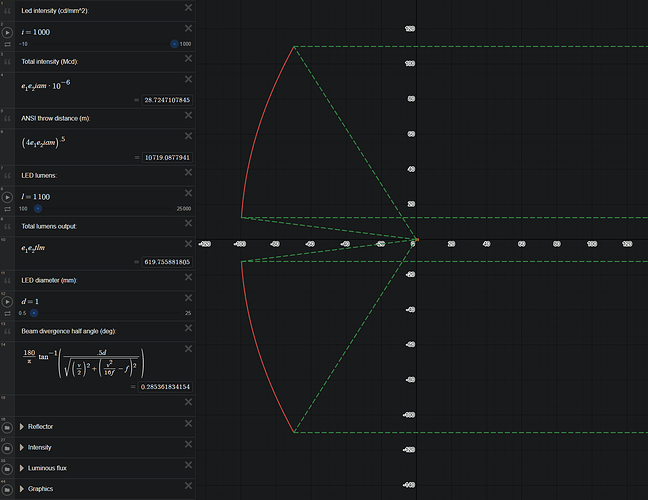
Task: Delete the 'LED lumens' note
Action: coord(188,172)
